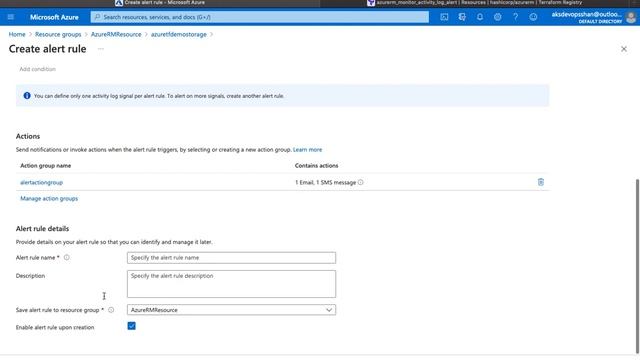Click the Description text area
640x360 pixels.
[x=231, y=284]
